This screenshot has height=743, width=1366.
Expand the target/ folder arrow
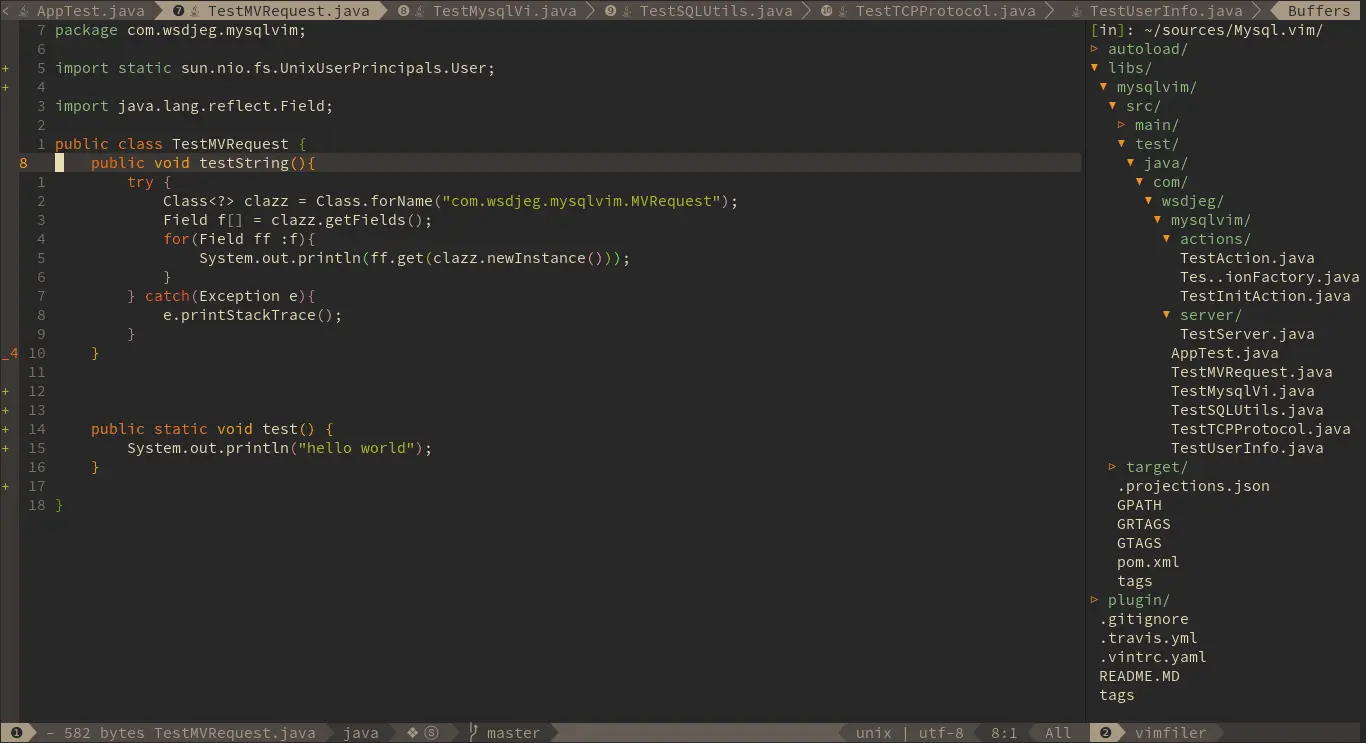(x=1113, y=467)
